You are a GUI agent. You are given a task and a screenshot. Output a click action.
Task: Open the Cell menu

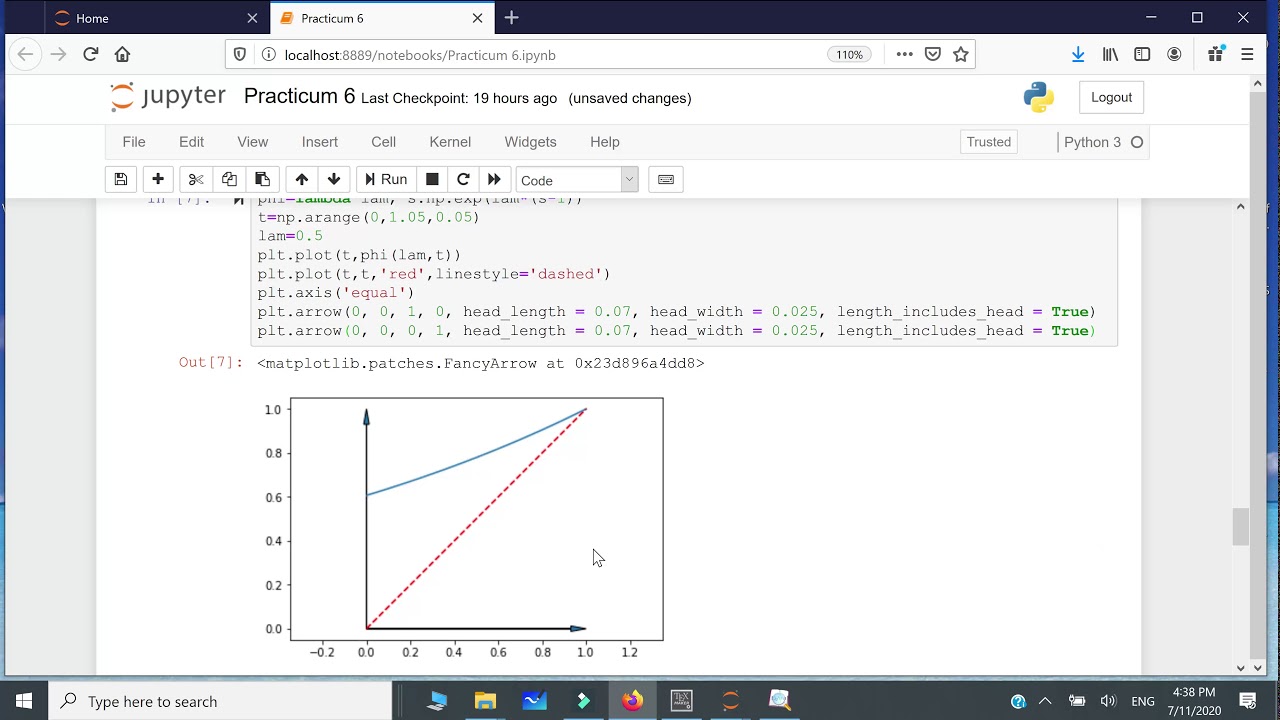pyautogui.click(x=384, y=142)
